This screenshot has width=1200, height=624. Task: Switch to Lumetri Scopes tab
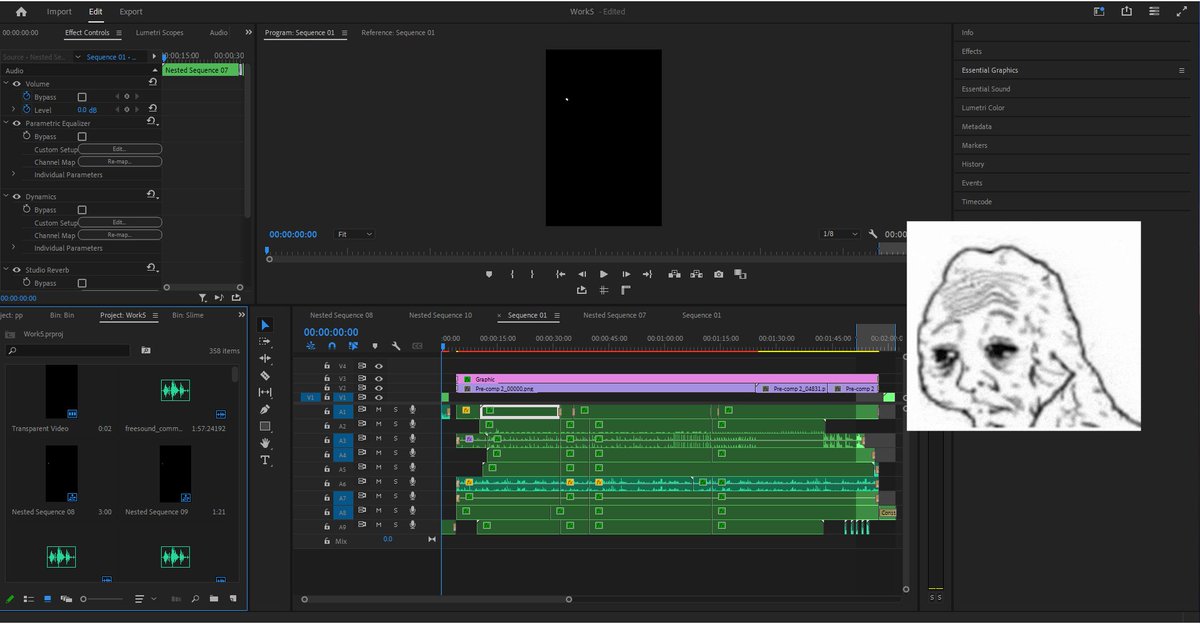(x=161, y=32)
